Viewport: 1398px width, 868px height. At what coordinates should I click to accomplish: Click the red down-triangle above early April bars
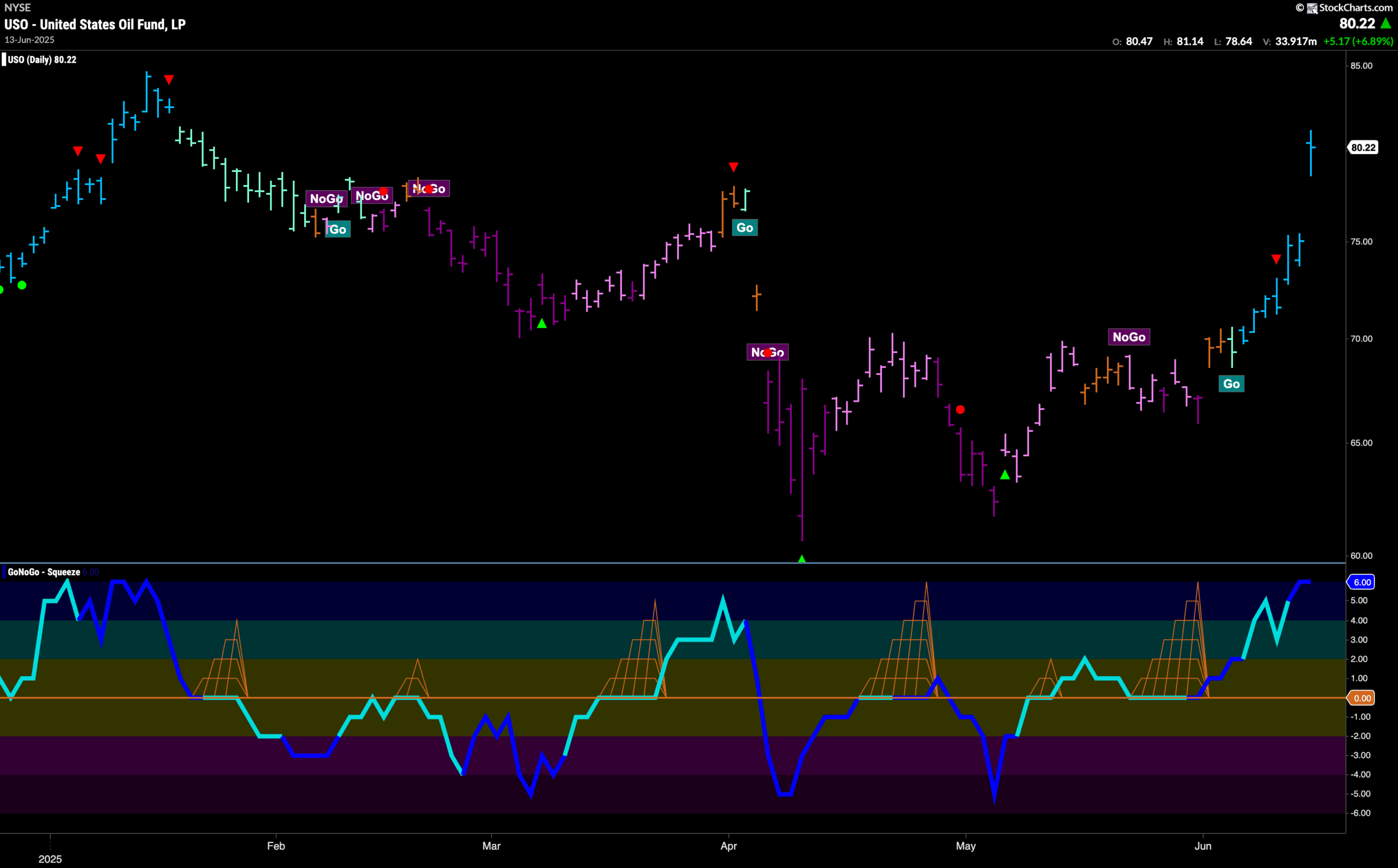point(733,167)
